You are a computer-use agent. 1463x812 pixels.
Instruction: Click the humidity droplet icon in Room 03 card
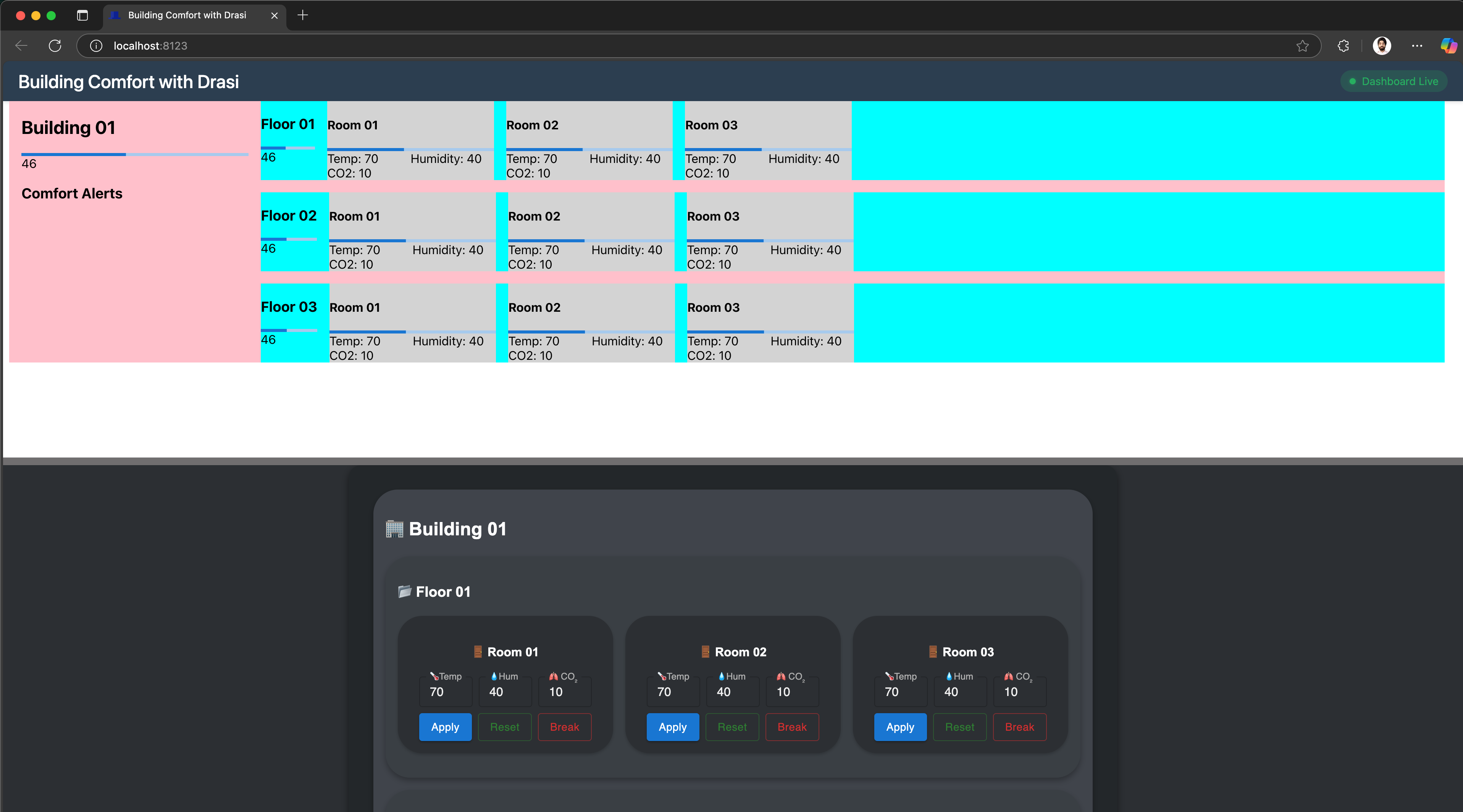point(949,676)
